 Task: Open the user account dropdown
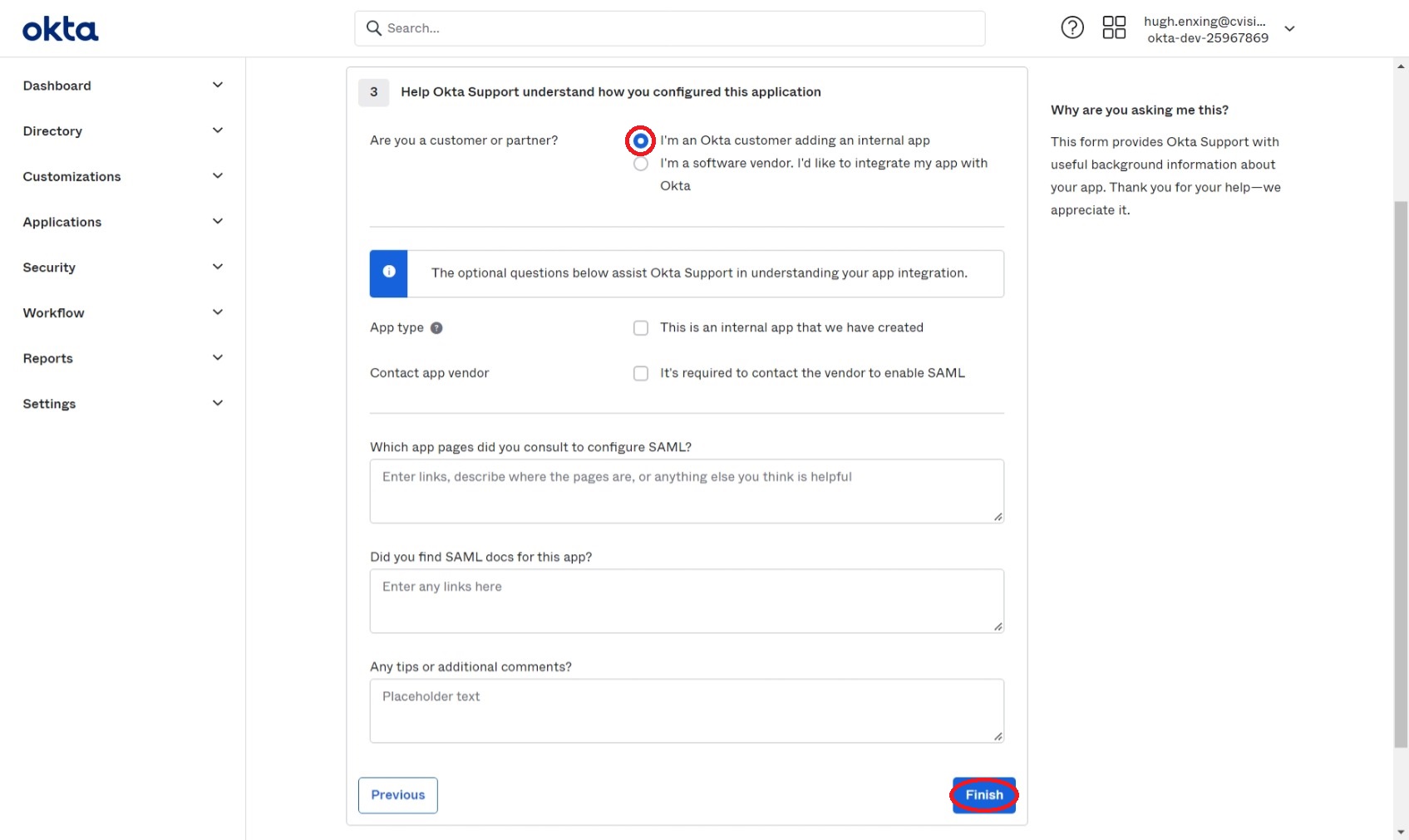point(1289,29)
